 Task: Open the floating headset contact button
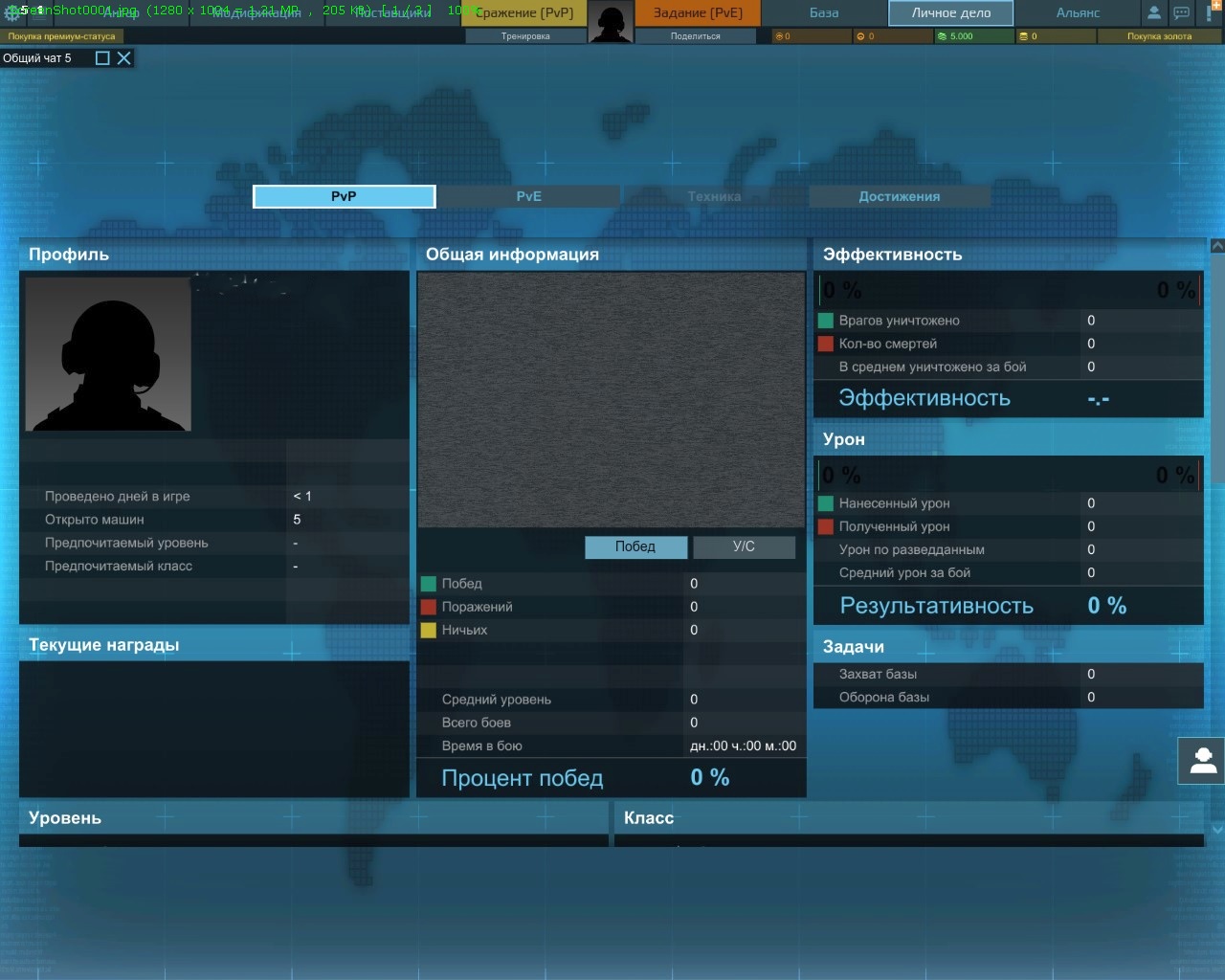(x=1202, y=762)
